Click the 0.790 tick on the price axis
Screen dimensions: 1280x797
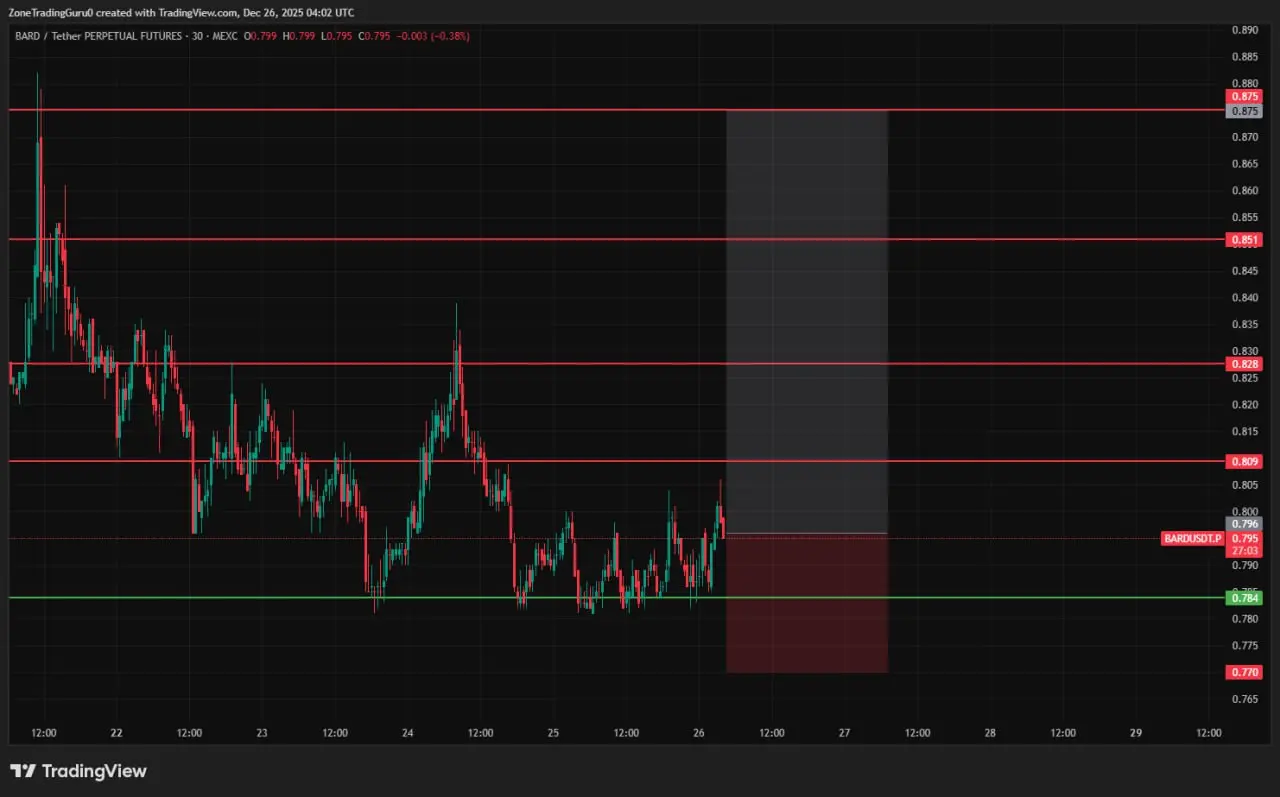[x=1244, y=566]
